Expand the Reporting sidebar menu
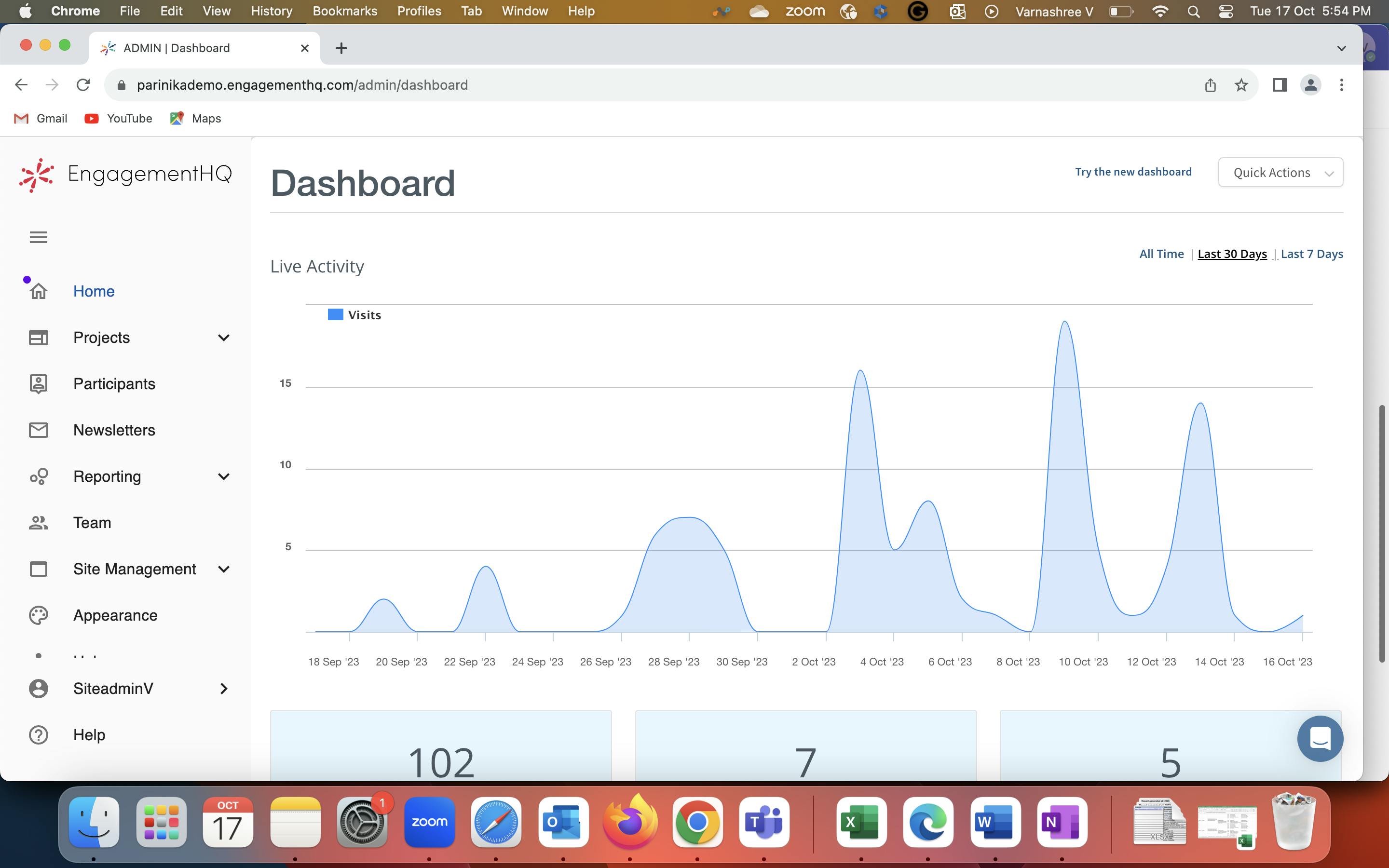1389x868 pixels. click(x=223, y=476)
